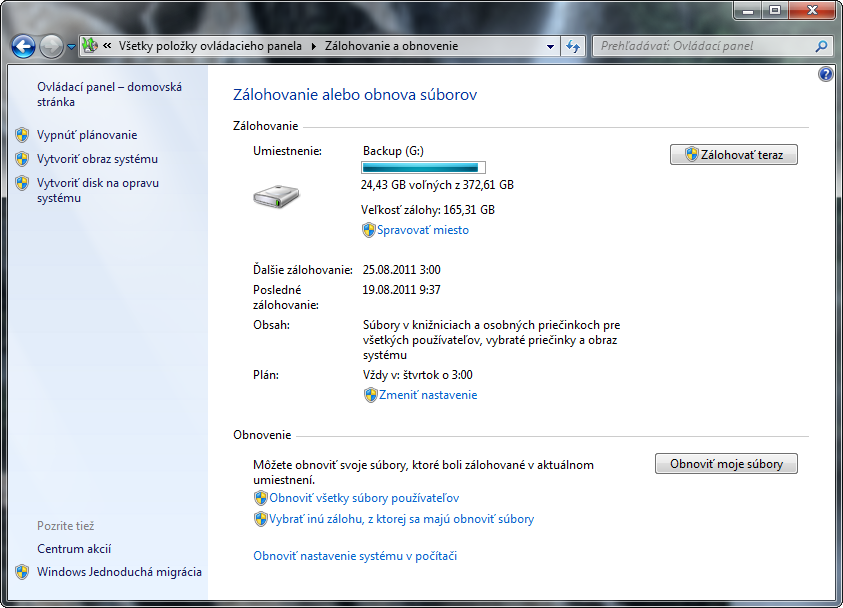Click the greyed forward navigation arrow
The height and width of the screenshot is (608, 843).
click(51, 46)
